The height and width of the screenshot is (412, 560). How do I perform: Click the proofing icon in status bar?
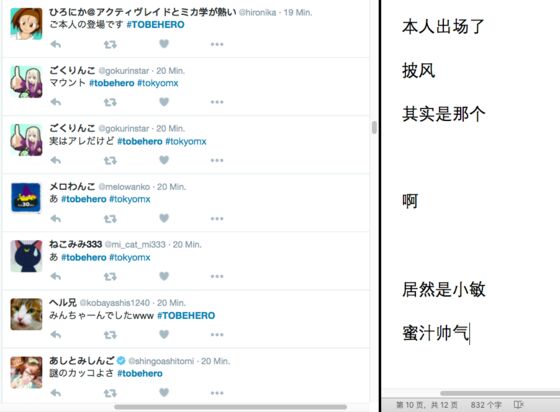point(518,405)
